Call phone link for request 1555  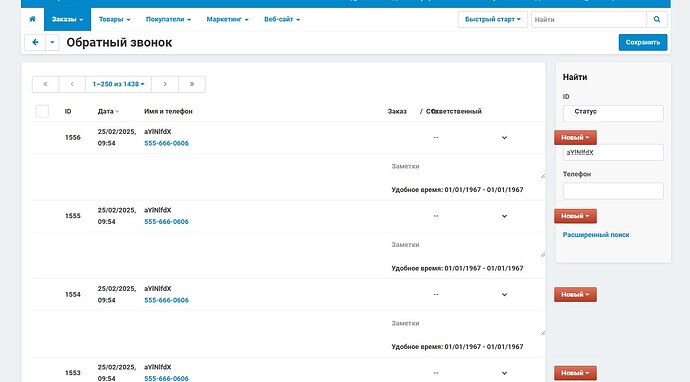(x=166, y=221)
